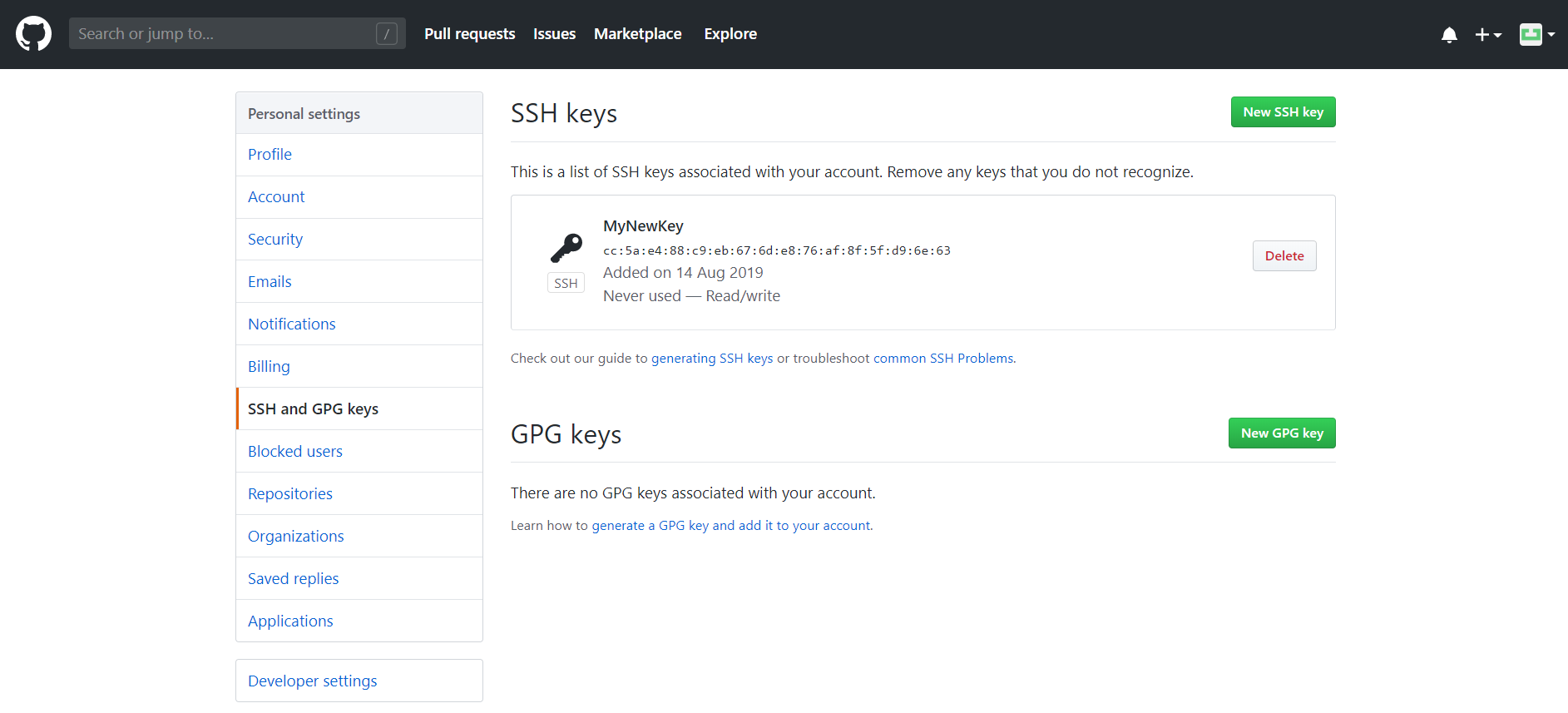Viewport: 1568px width, 713px height.
Task: Click the slash shortcut key hint
Action: [x=386, y=33]
